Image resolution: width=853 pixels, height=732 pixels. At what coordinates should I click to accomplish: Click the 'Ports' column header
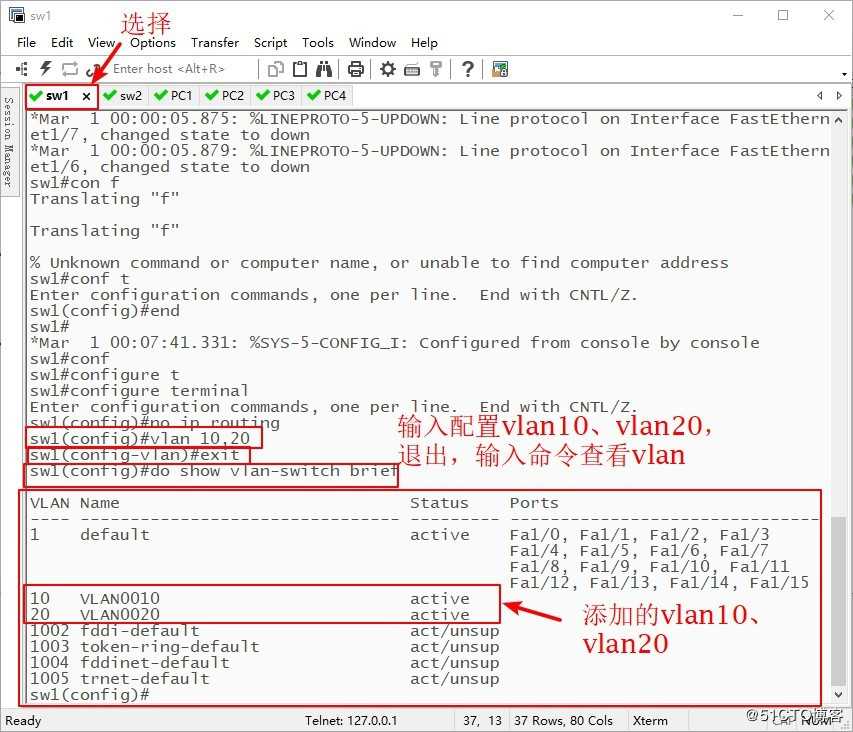(534, 503)
